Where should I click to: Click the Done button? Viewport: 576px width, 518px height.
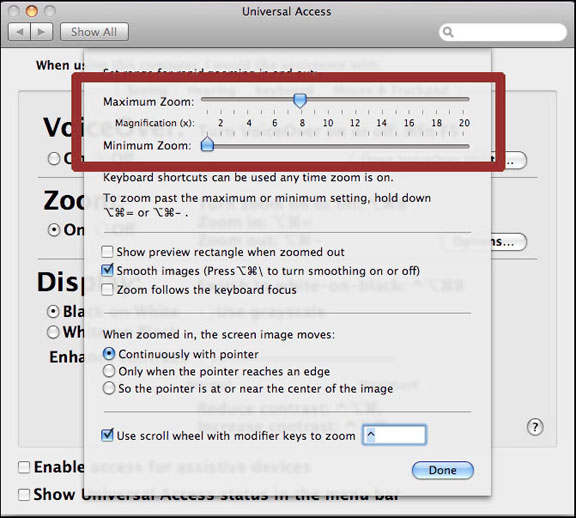click(443, 470)
